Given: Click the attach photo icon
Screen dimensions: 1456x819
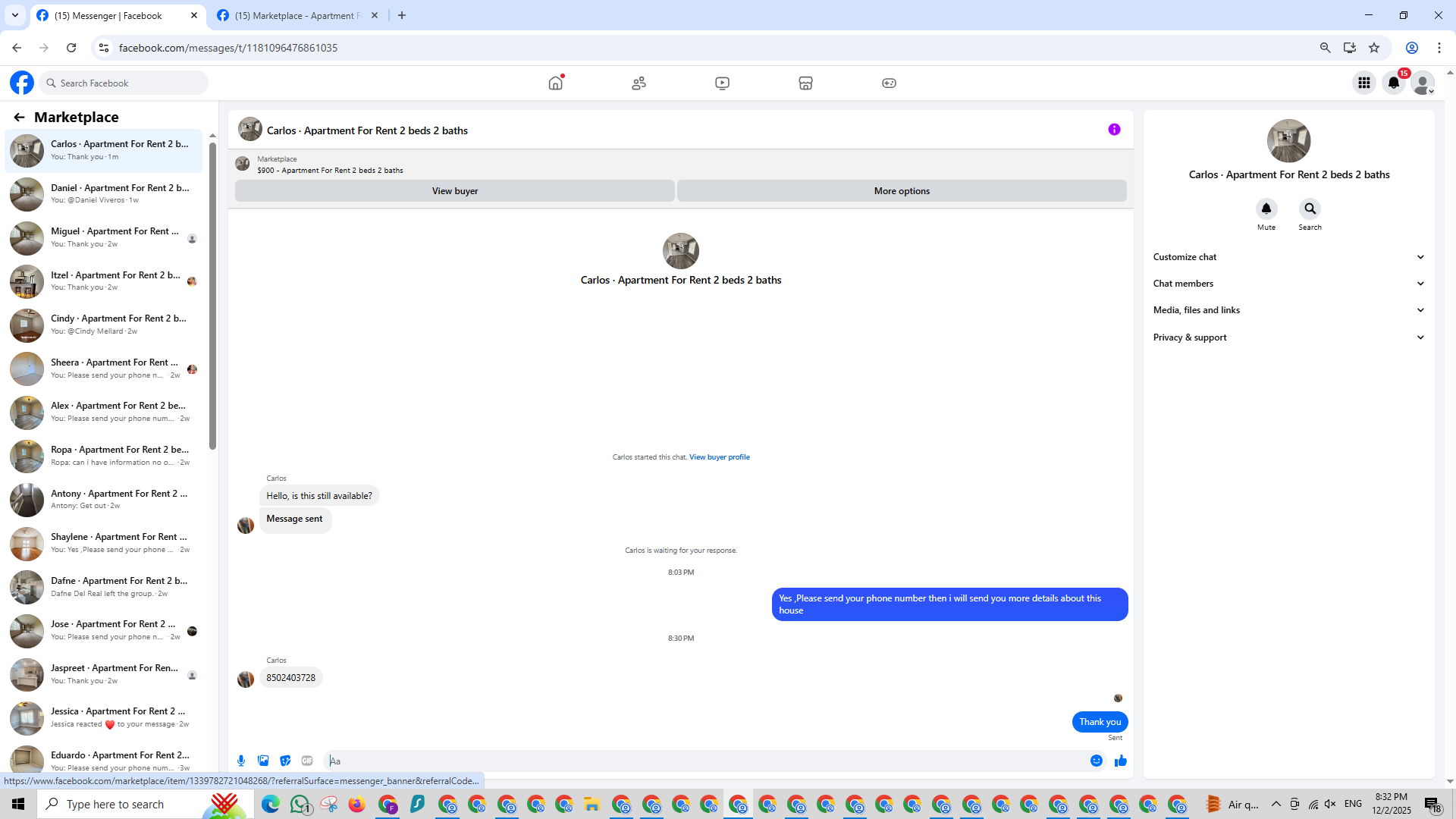Looking at the screenshot, I should pyautogui.click(x=263, y=761).
